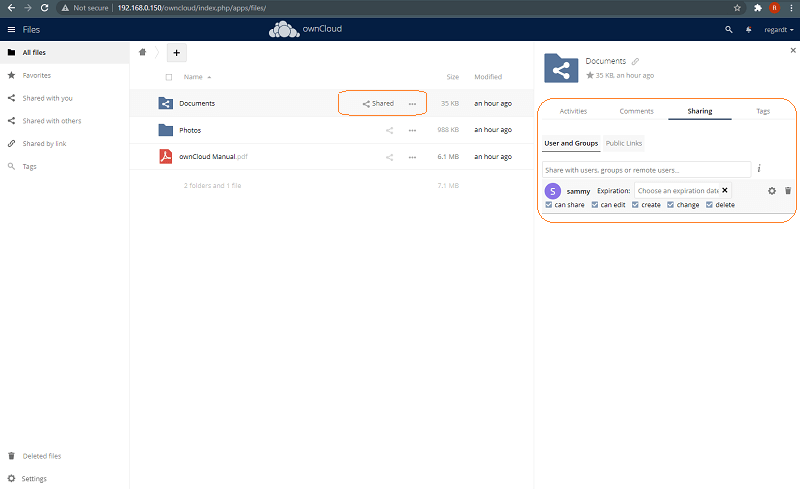
Task: Sort files by Name column
Action: point(193,77)
